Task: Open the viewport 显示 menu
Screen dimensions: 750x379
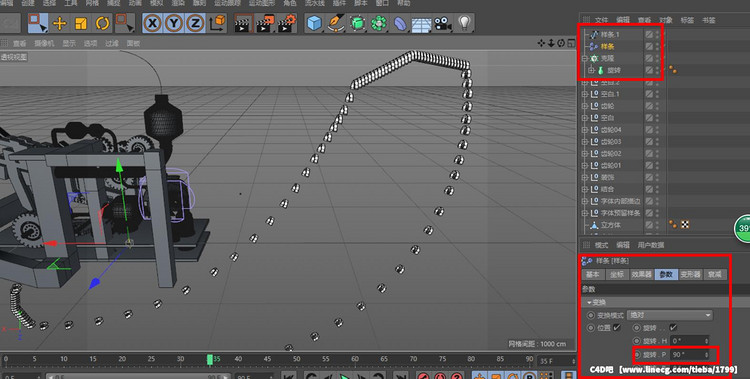Action: 69,43
